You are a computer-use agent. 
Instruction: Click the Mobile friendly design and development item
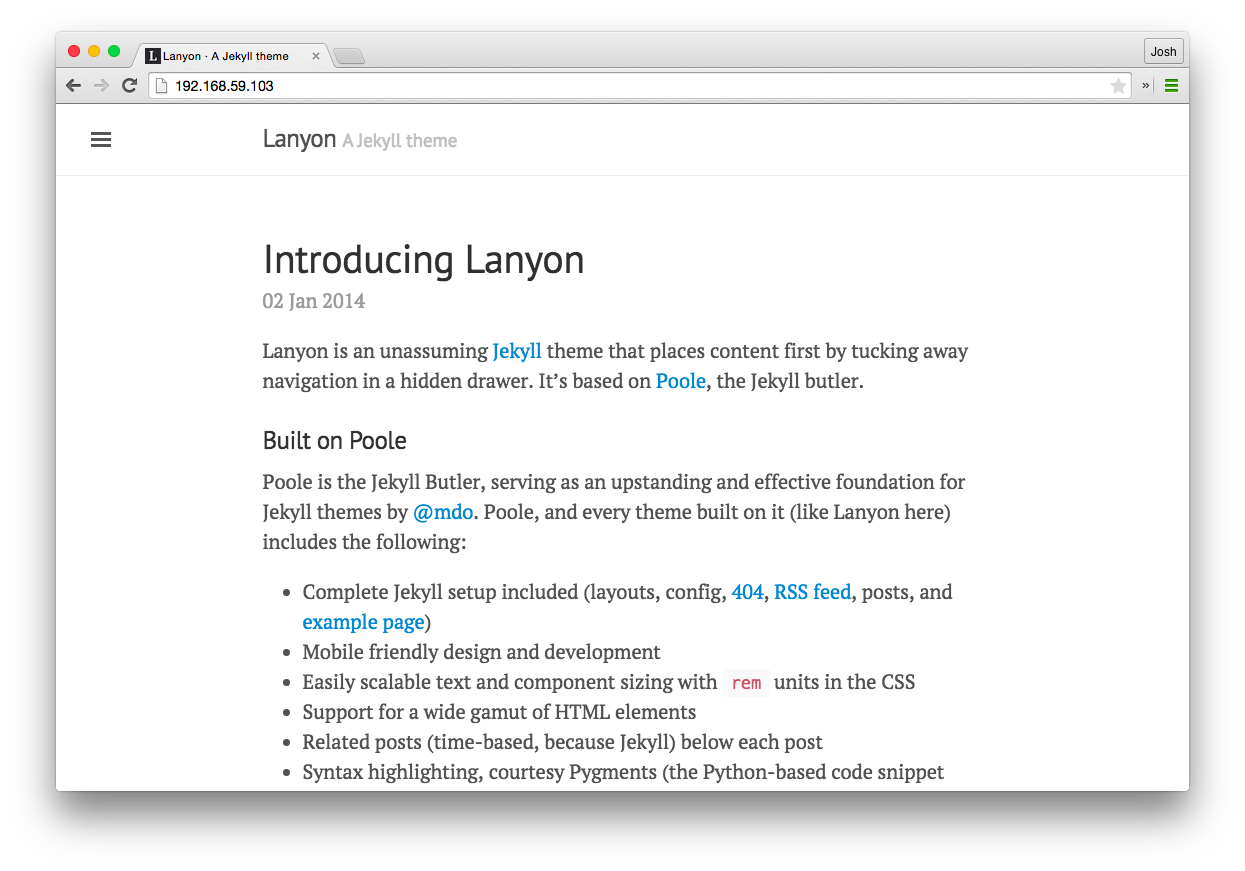coord(482,652)
